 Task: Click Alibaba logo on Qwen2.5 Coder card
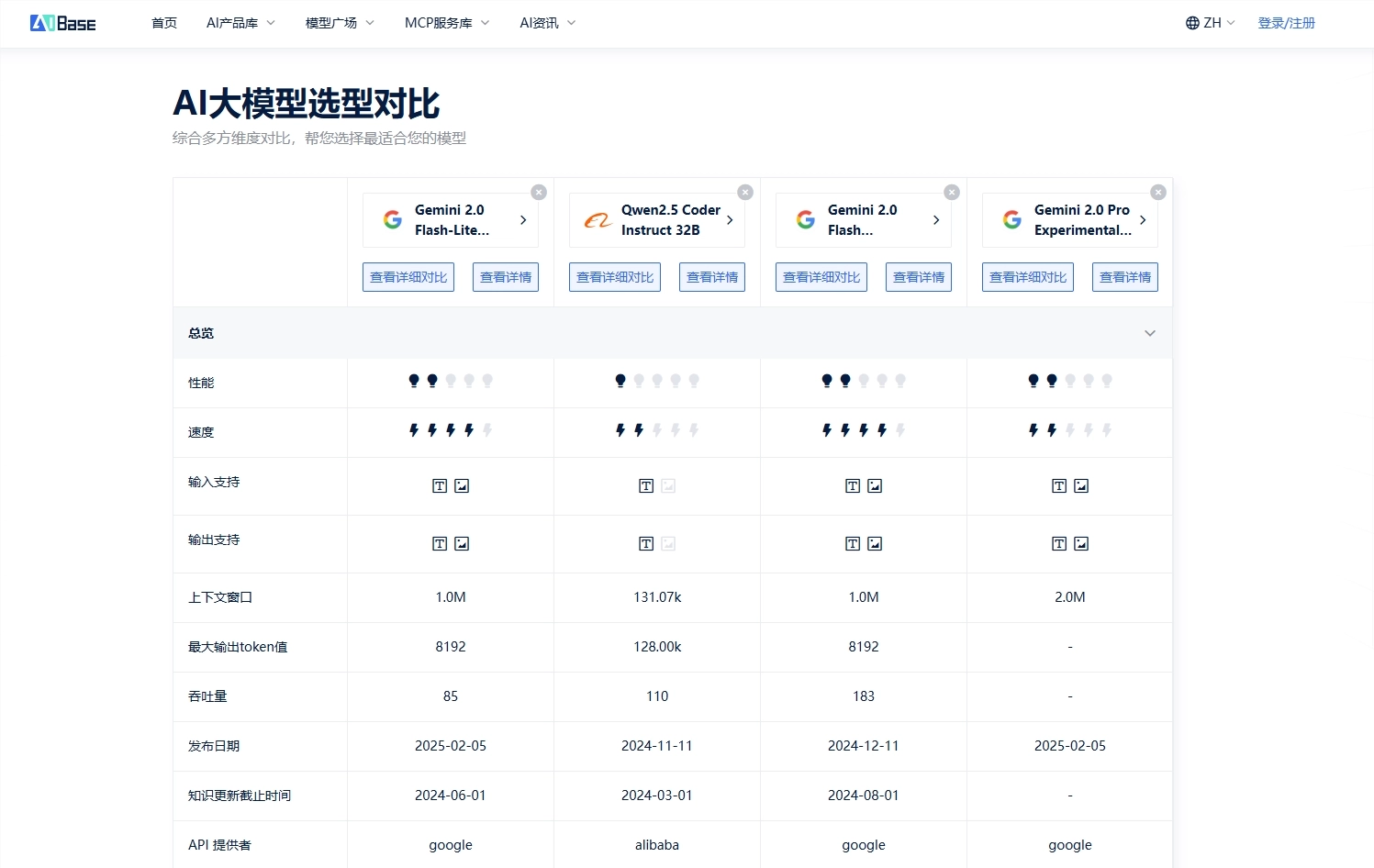tap(598, 220)
